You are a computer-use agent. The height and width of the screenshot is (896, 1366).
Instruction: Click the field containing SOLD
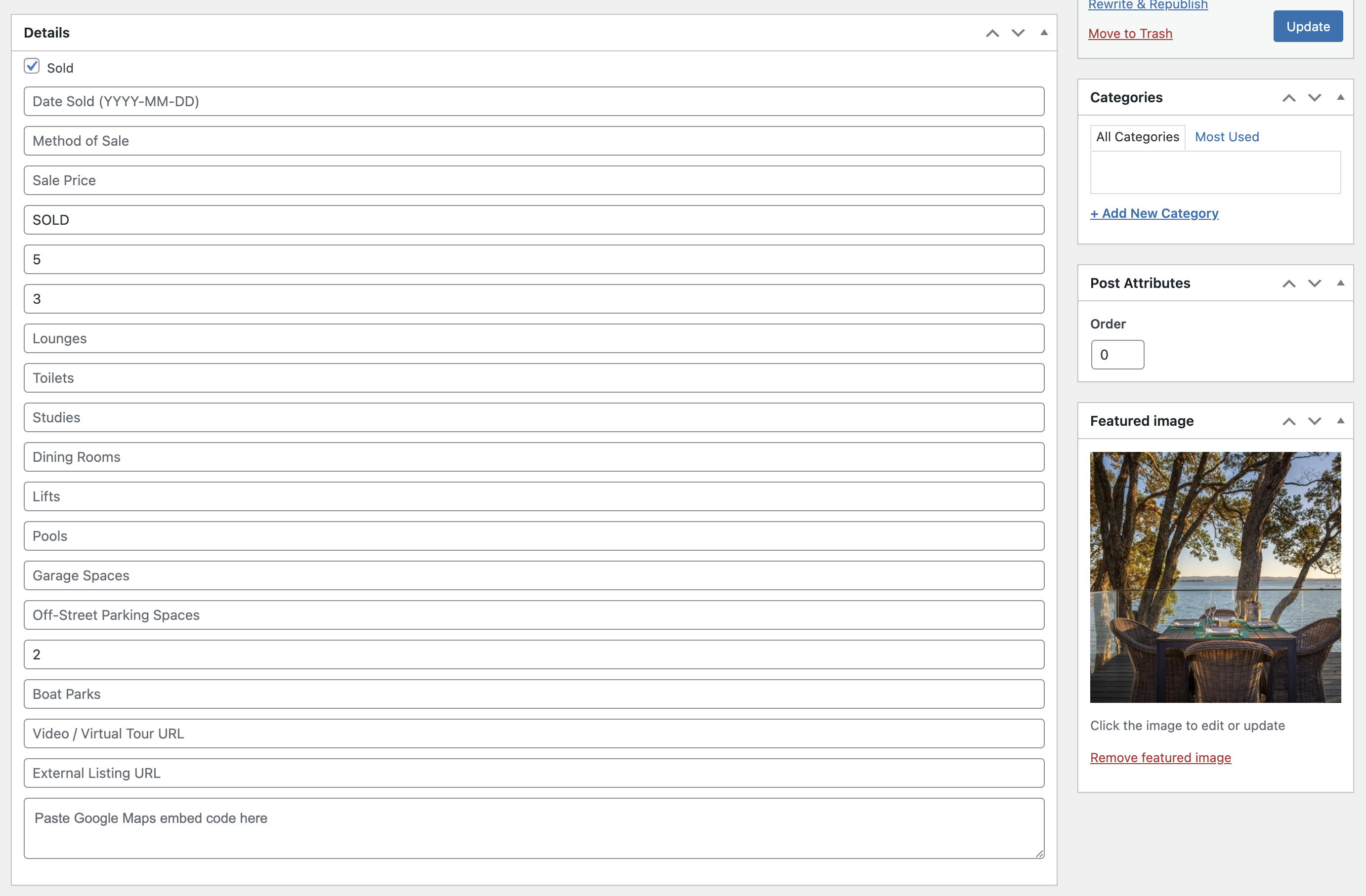(x=534, y=220)
